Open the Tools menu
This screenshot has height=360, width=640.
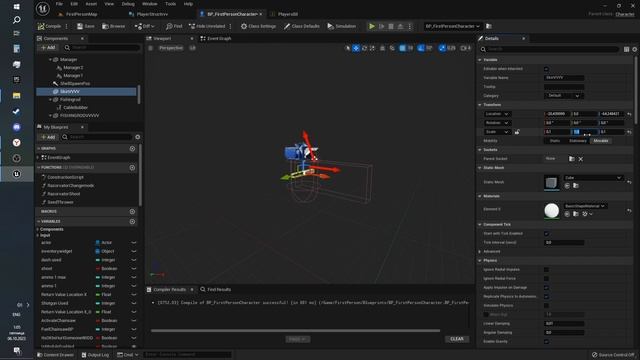(x=171, y=4)
